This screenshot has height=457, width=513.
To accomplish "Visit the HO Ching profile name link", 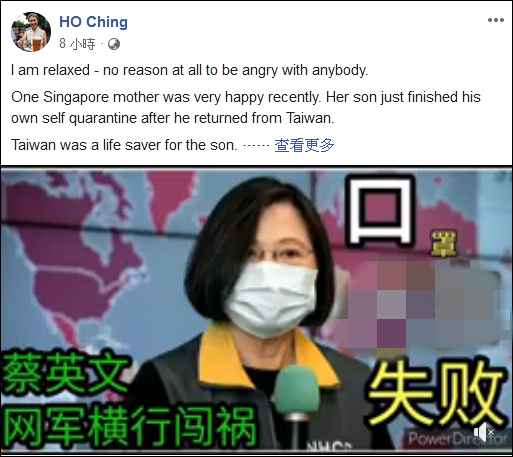I will tap(93, 22).
